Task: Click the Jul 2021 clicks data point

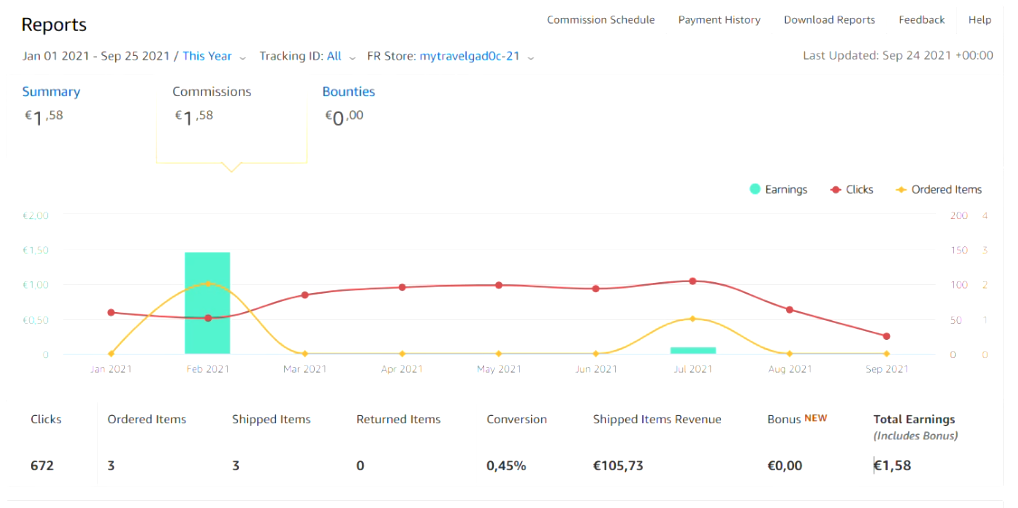Action: pos(693,281)
